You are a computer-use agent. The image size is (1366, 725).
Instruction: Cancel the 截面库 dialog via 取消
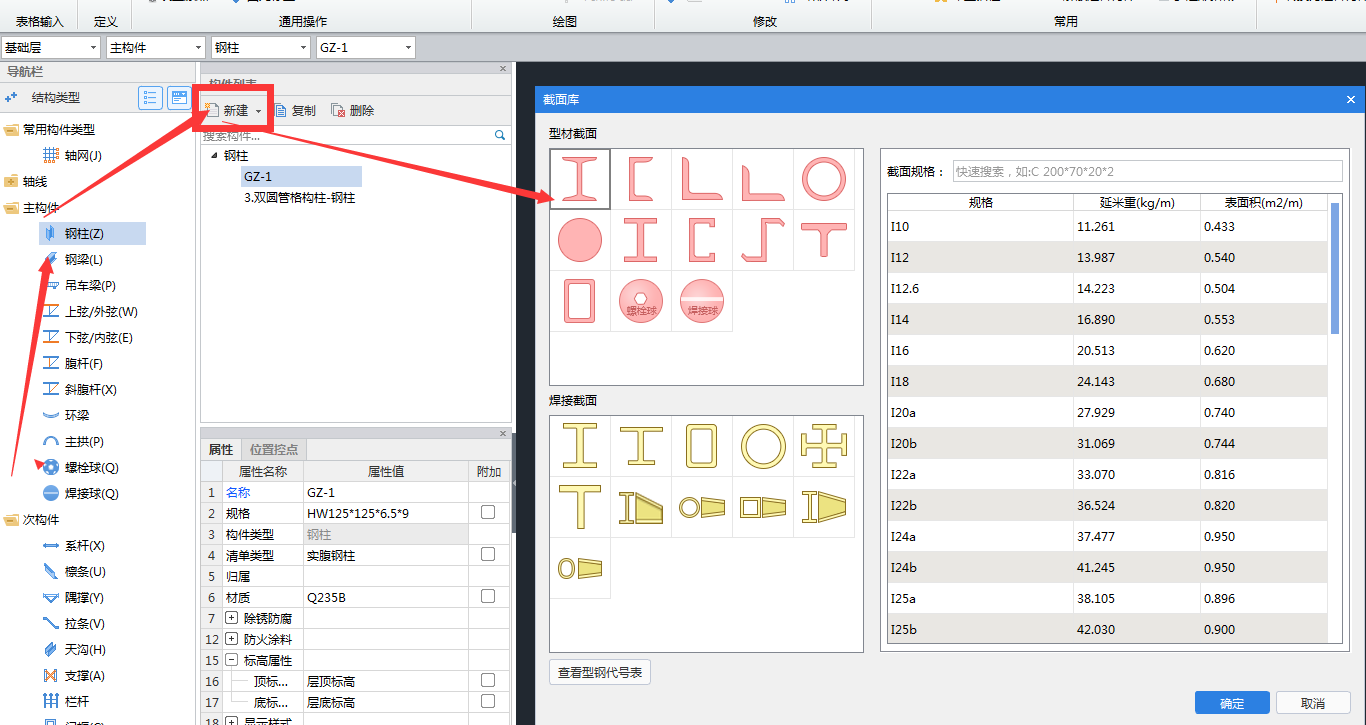tap(1313, 703)
